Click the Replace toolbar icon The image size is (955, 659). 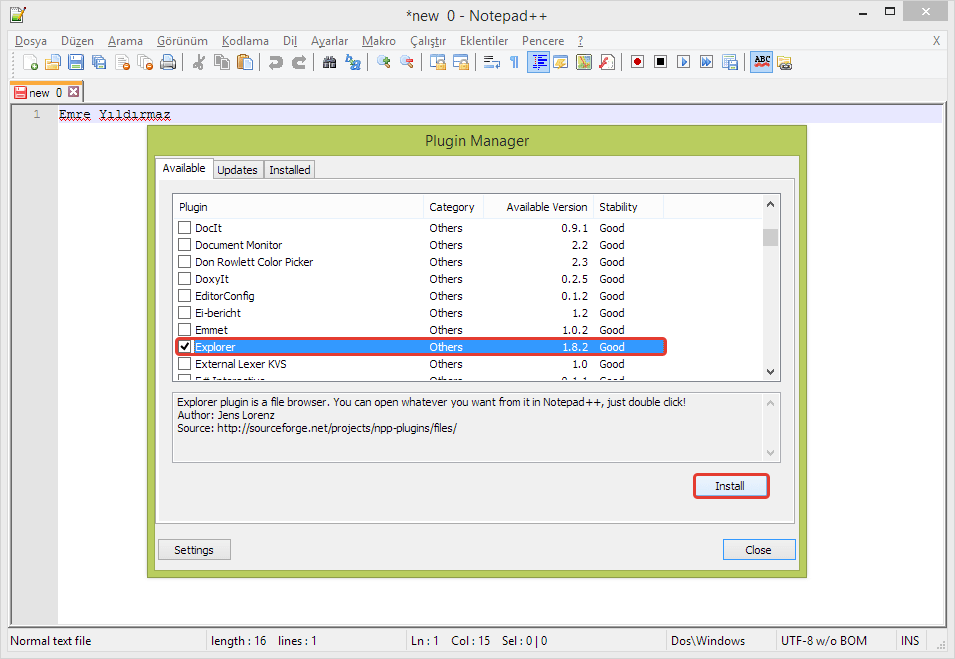(353, 62)
